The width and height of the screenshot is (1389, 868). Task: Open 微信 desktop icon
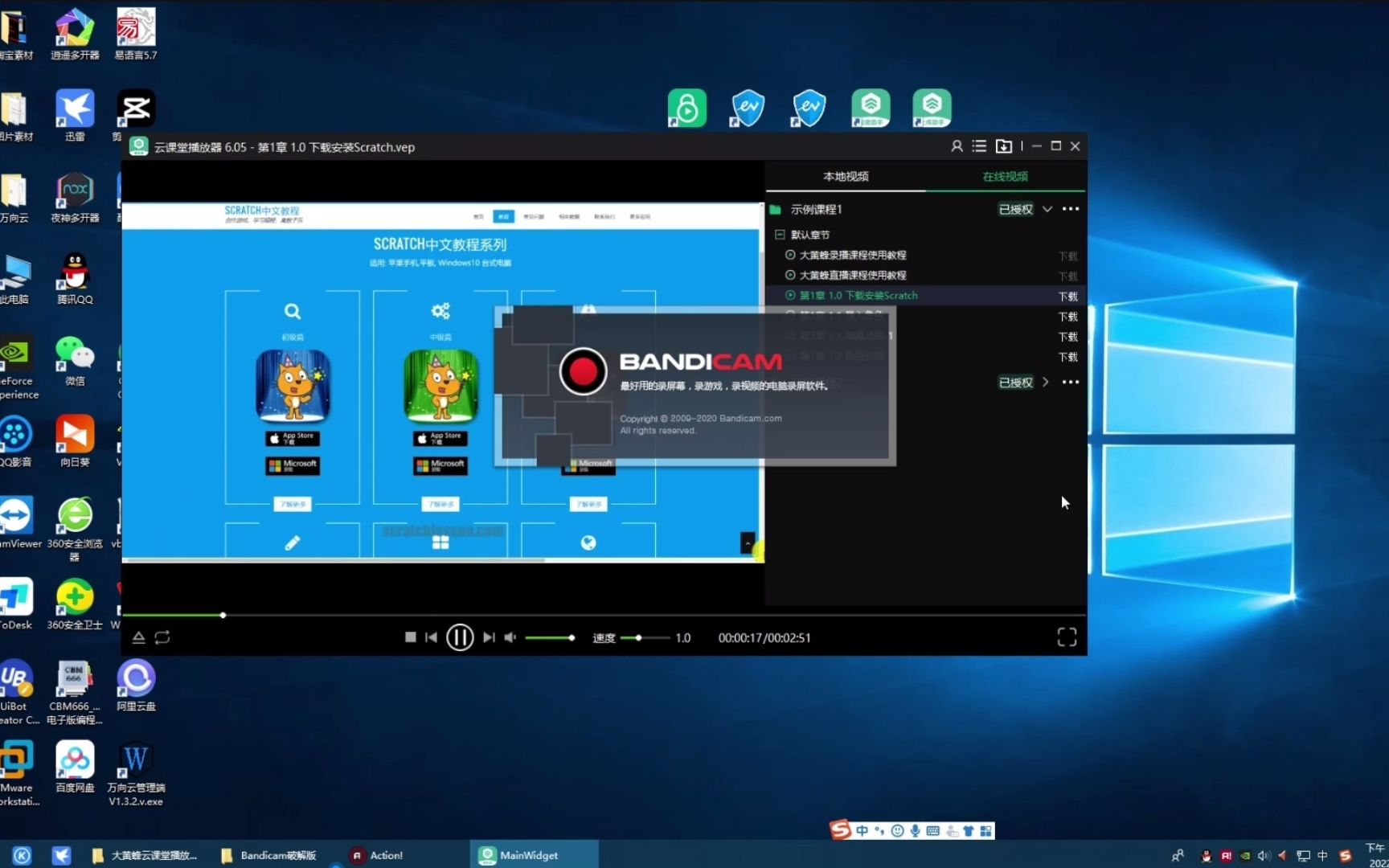tap(75, 360)
